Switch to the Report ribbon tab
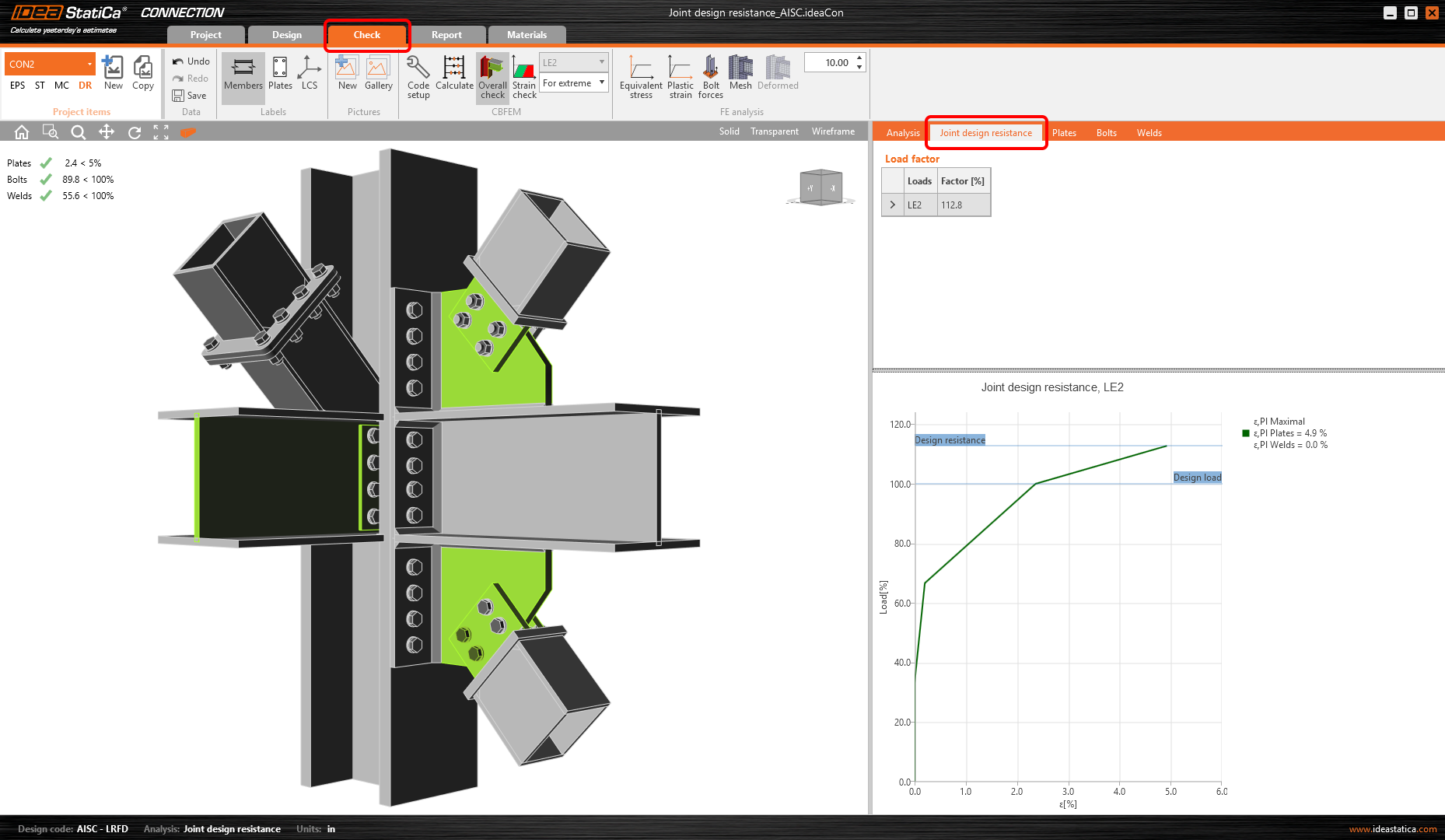This screenshot has height=840, width=1445. click(448, 34)
